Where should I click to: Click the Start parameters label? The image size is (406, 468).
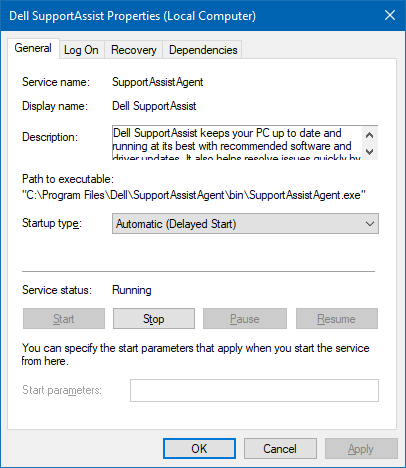click(x=62, y=390)
